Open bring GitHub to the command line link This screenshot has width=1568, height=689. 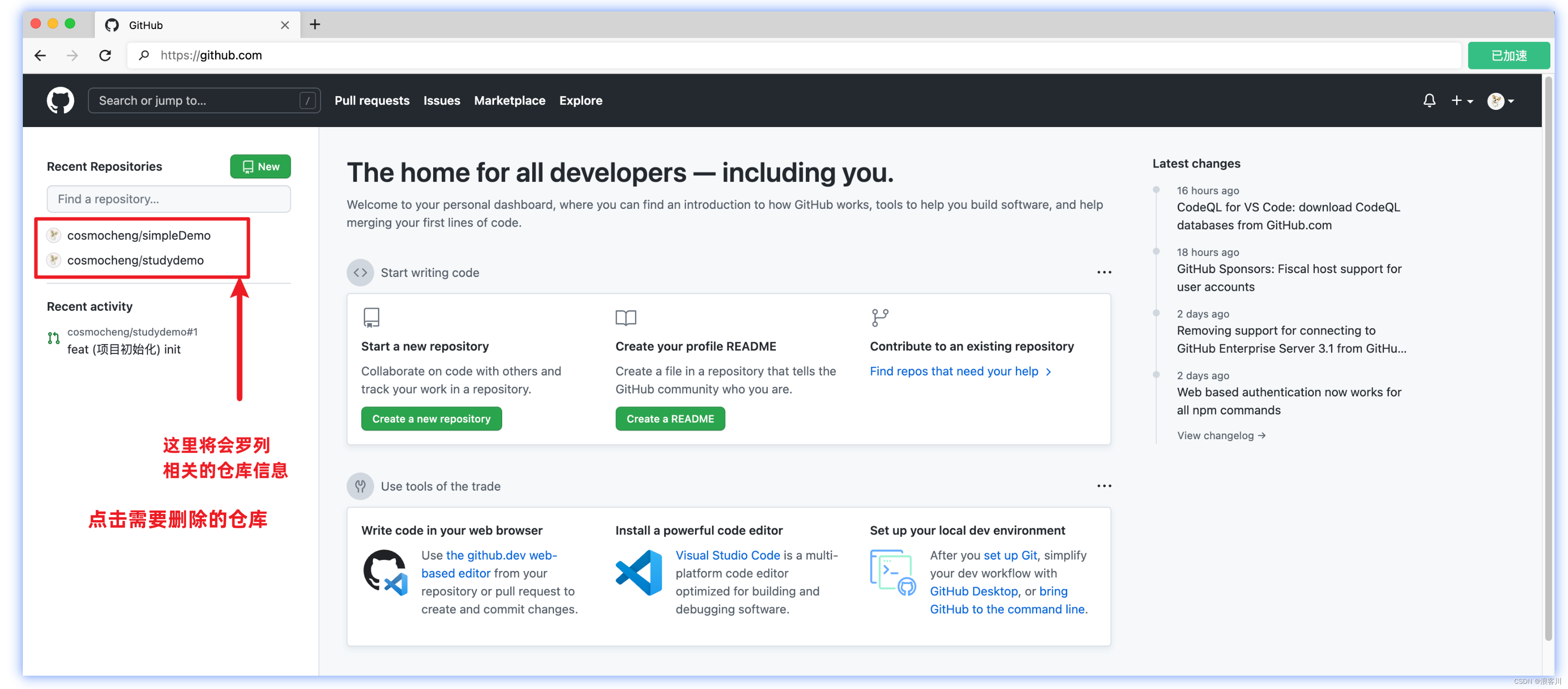(x=1007, y=601)
